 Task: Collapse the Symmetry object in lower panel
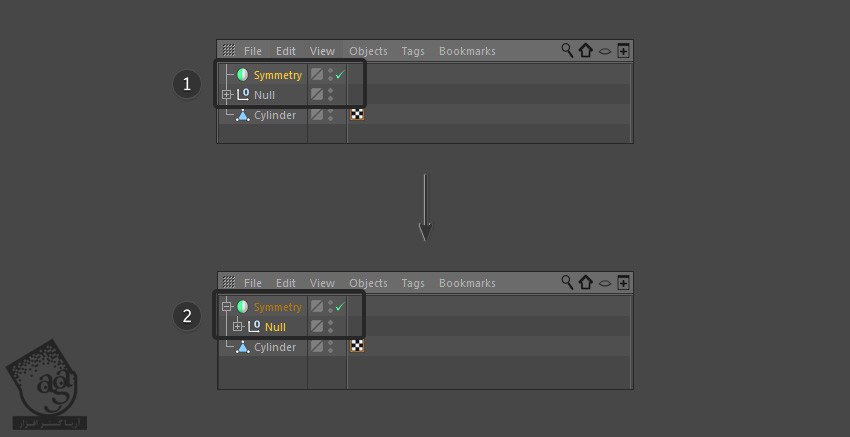227,307
